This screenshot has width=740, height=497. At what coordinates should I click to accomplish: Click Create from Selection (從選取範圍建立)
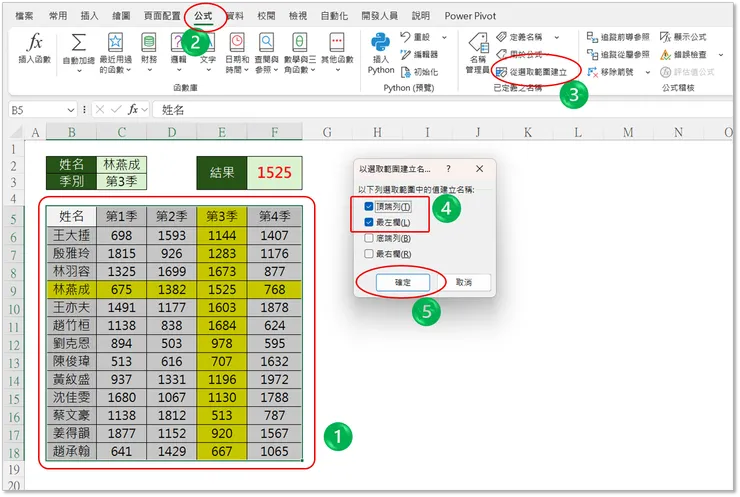click(531, 72)
